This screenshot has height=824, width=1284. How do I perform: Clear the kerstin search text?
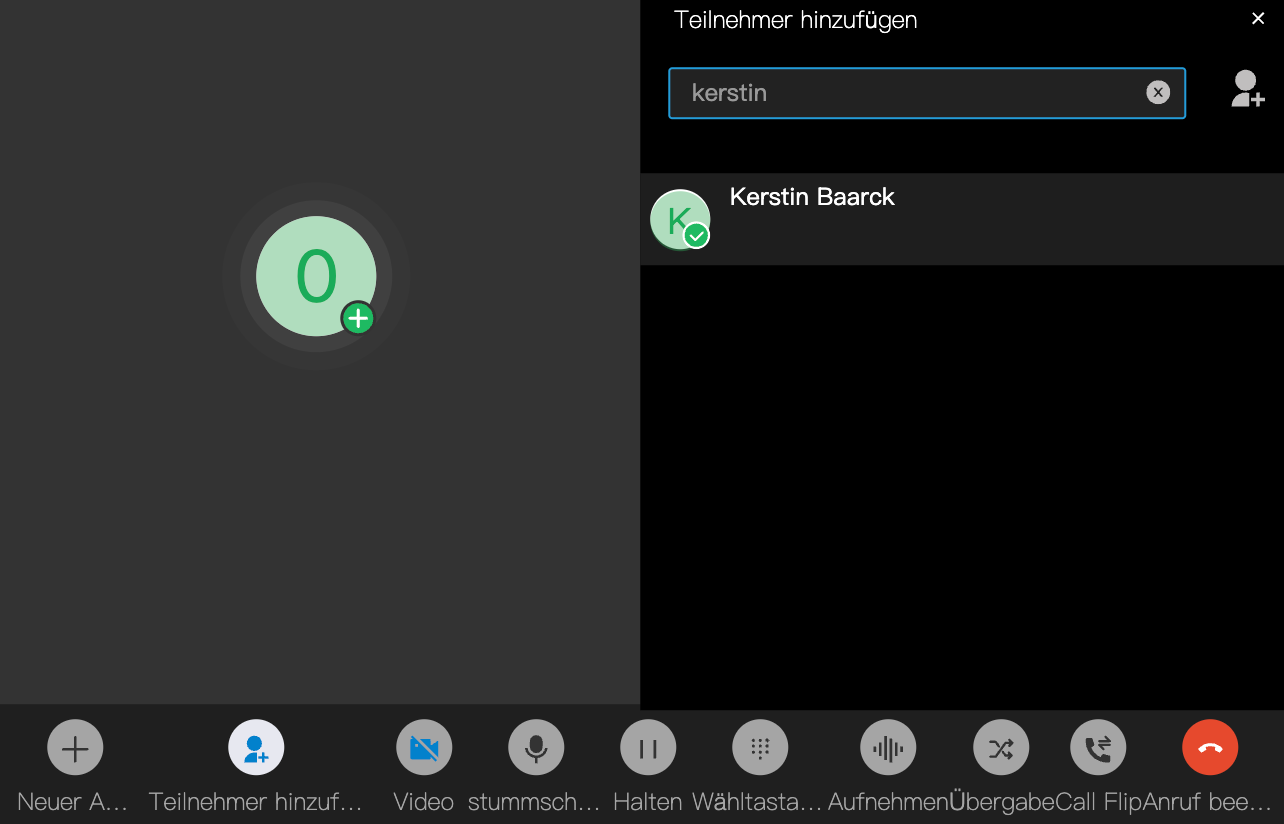pos(1158,93)
